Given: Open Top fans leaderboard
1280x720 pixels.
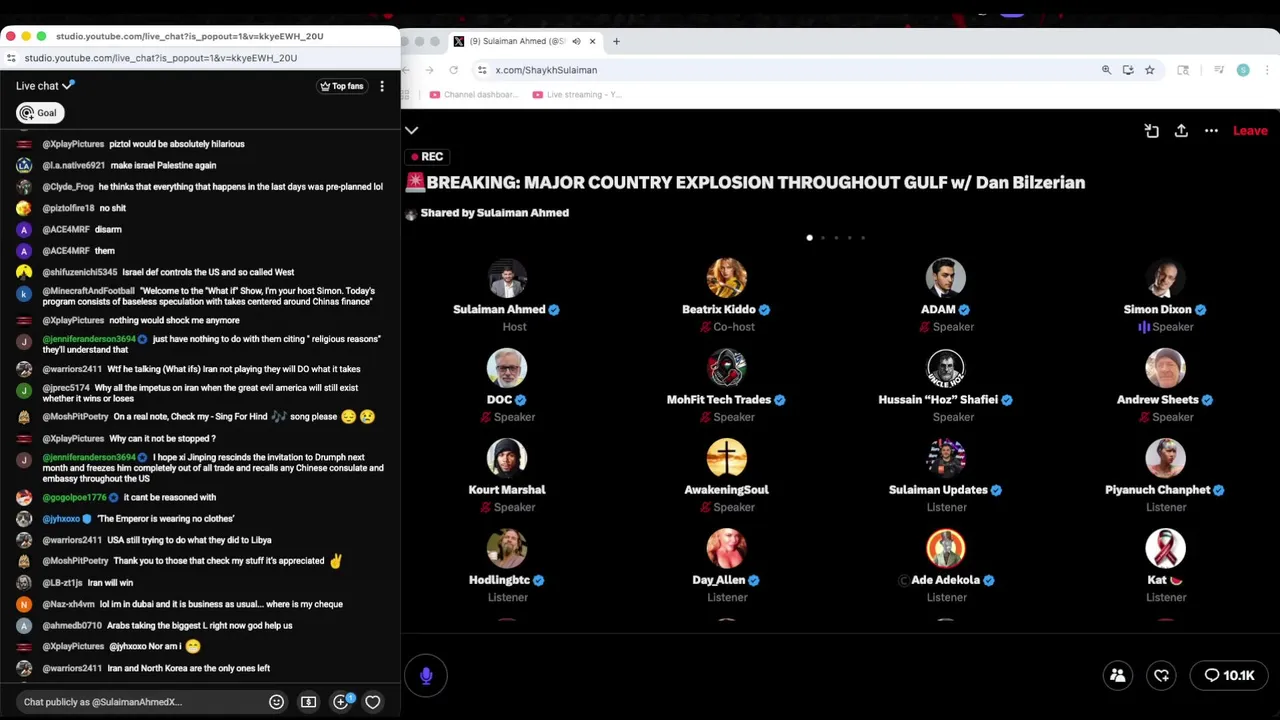Looking at the screenshot, I should tap(342, 86).
